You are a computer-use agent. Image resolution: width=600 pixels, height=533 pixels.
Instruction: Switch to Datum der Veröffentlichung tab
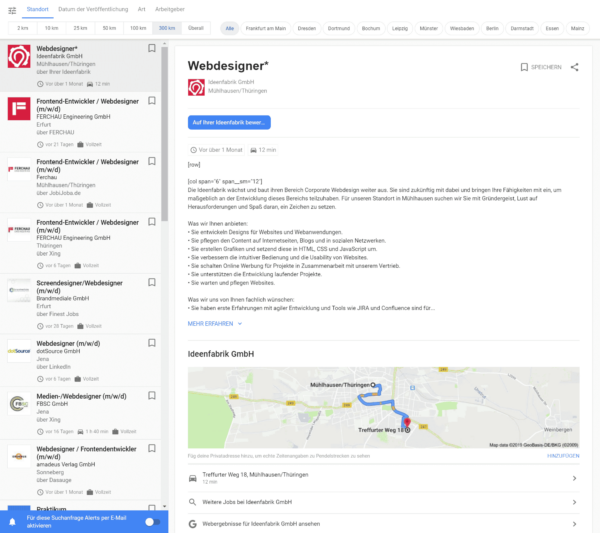[92, 8]
